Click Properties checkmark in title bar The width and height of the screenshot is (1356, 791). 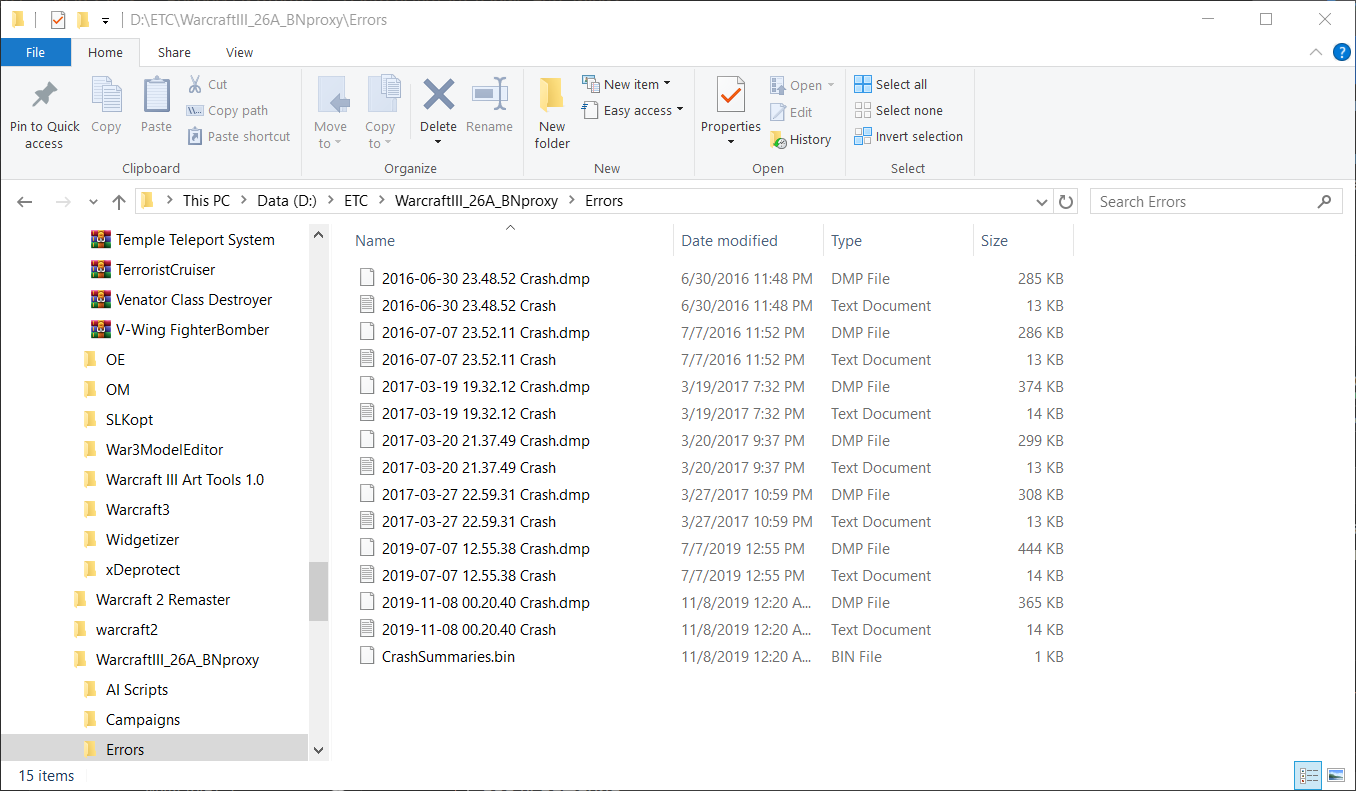58,19
